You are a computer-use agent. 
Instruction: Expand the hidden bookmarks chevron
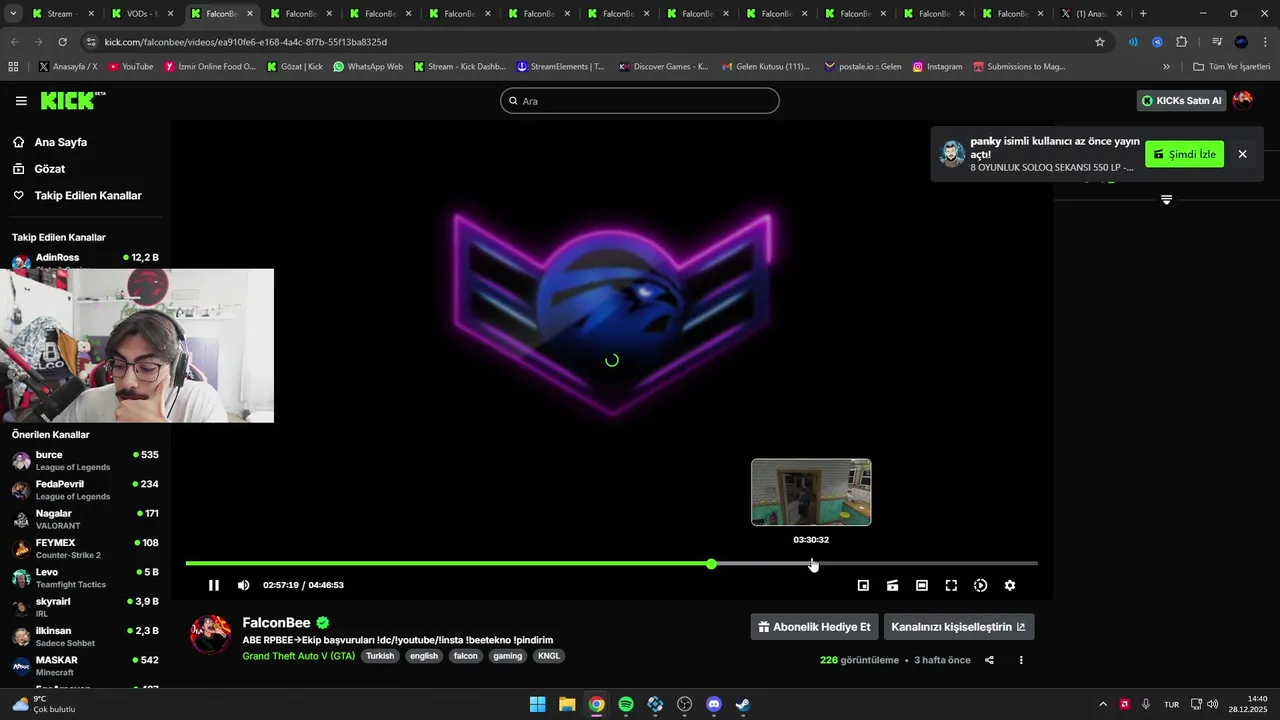point(1166,67)
